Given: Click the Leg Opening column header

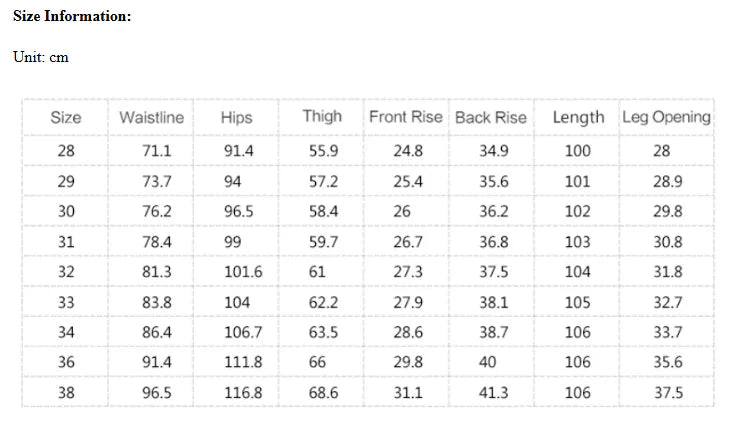Looking at the screenshot, I should tap(666, 116).
